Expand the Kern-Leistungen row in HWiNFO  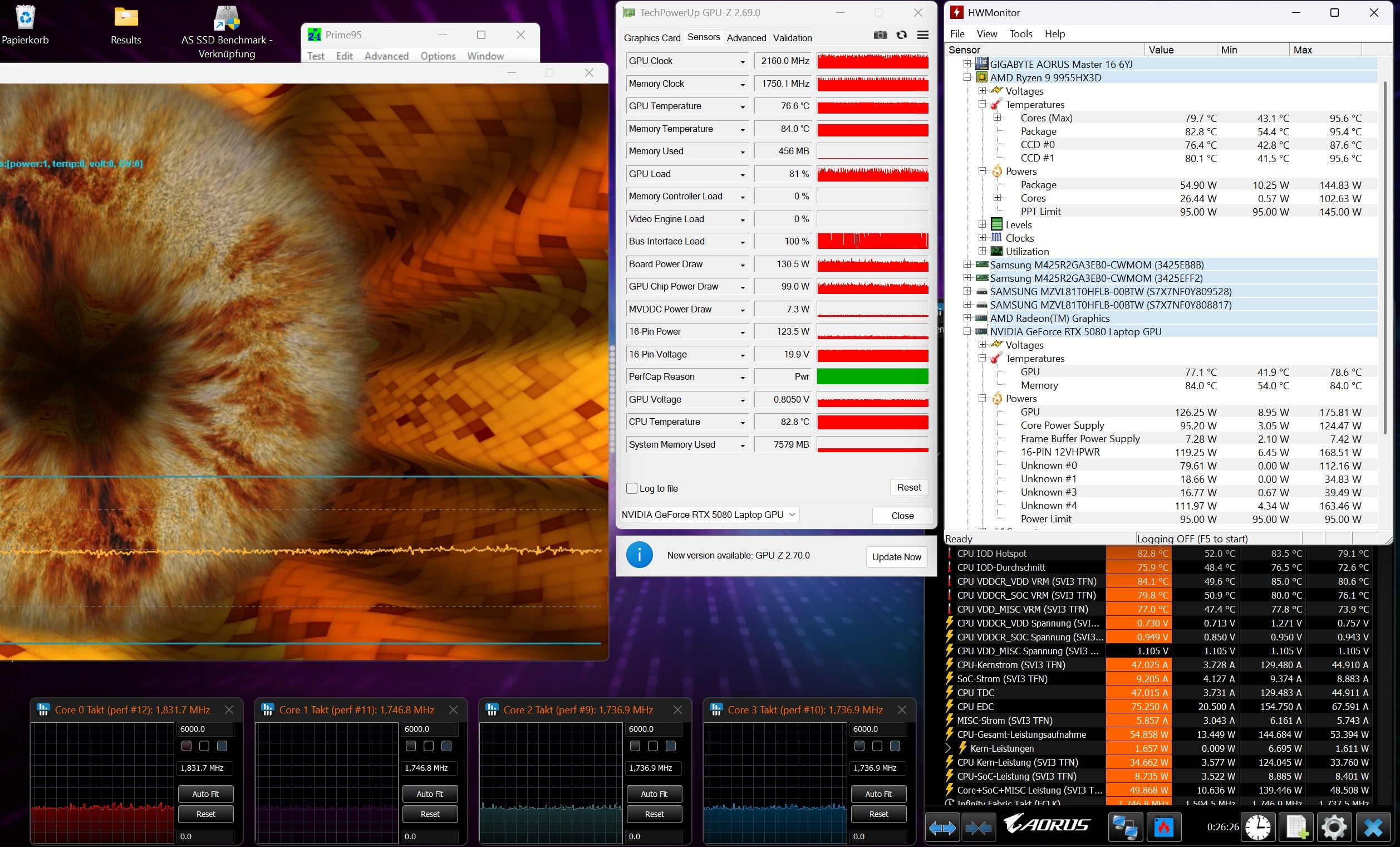(949, 748)
